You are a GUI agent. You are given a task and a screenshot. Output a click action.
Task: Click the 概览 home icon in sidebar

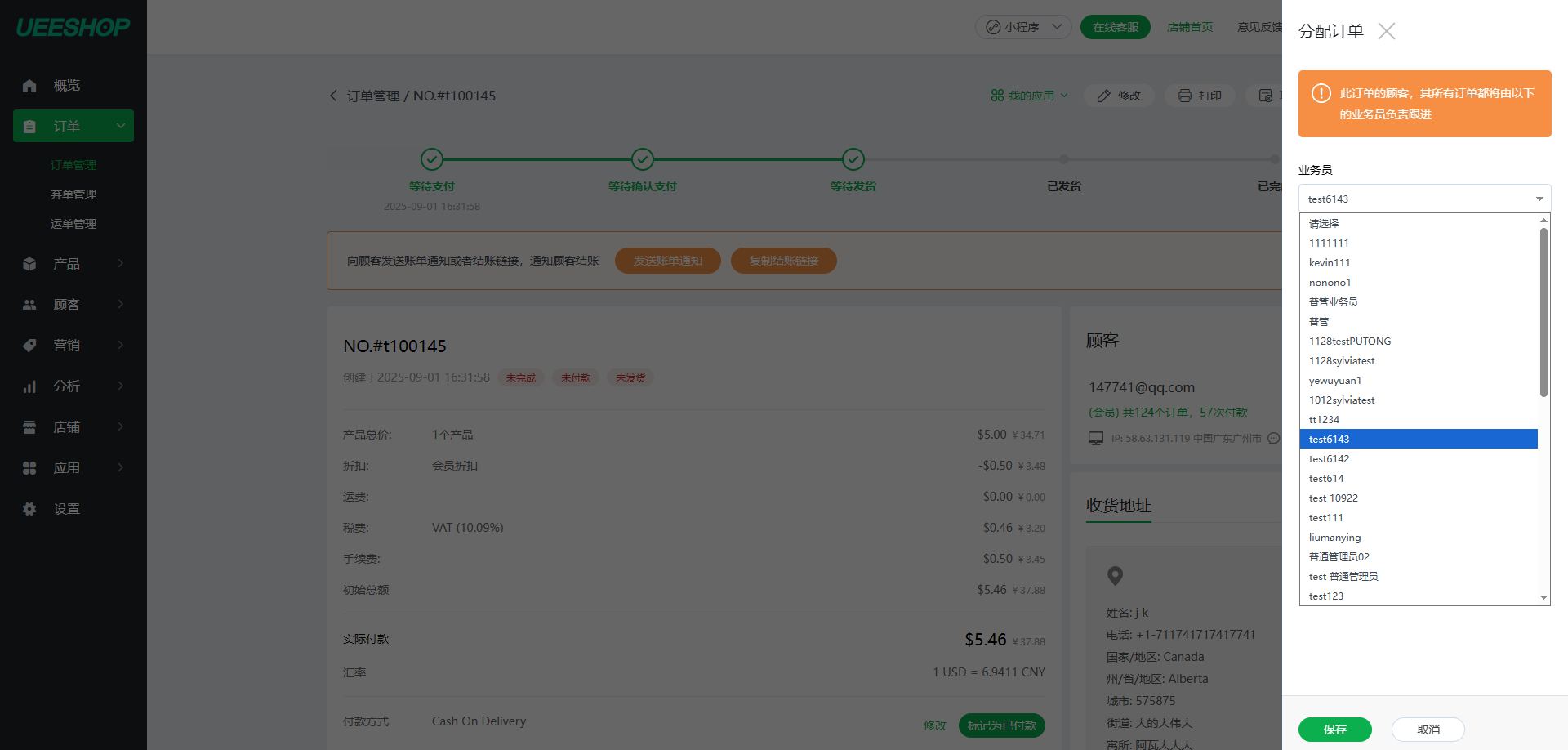pos(29,86)
